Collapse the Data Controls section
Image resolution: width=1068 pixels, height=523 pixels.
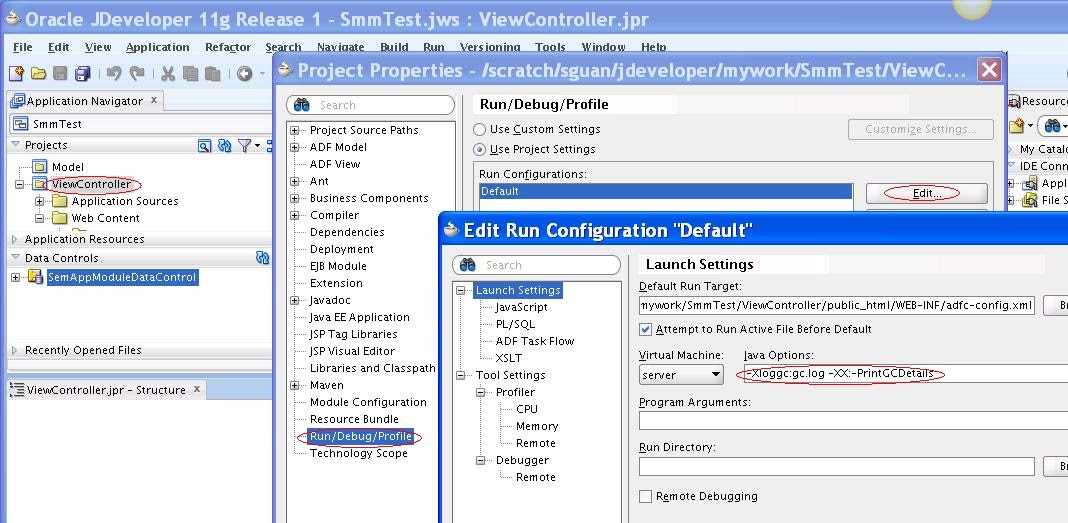[15, 257]
